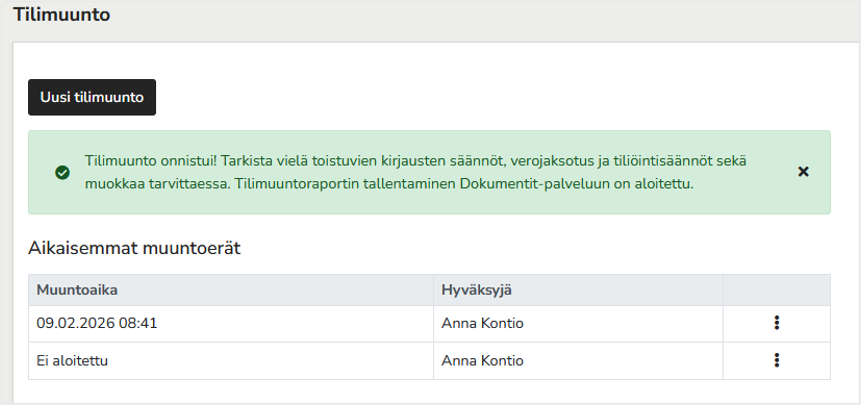
Task: Click the Aikaisemmat muuntoerät heading
Action: pos(135,249)
